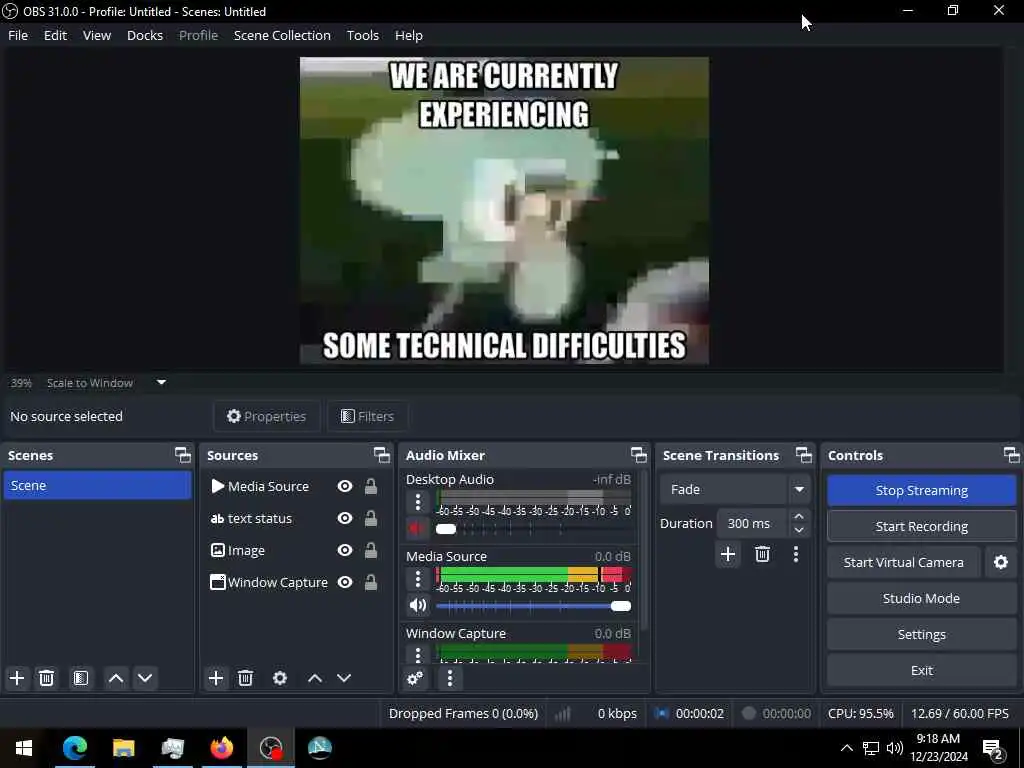Float the Scenes dock icon
This screenshot has height=768, width=1024.
[x=183, y=455]
